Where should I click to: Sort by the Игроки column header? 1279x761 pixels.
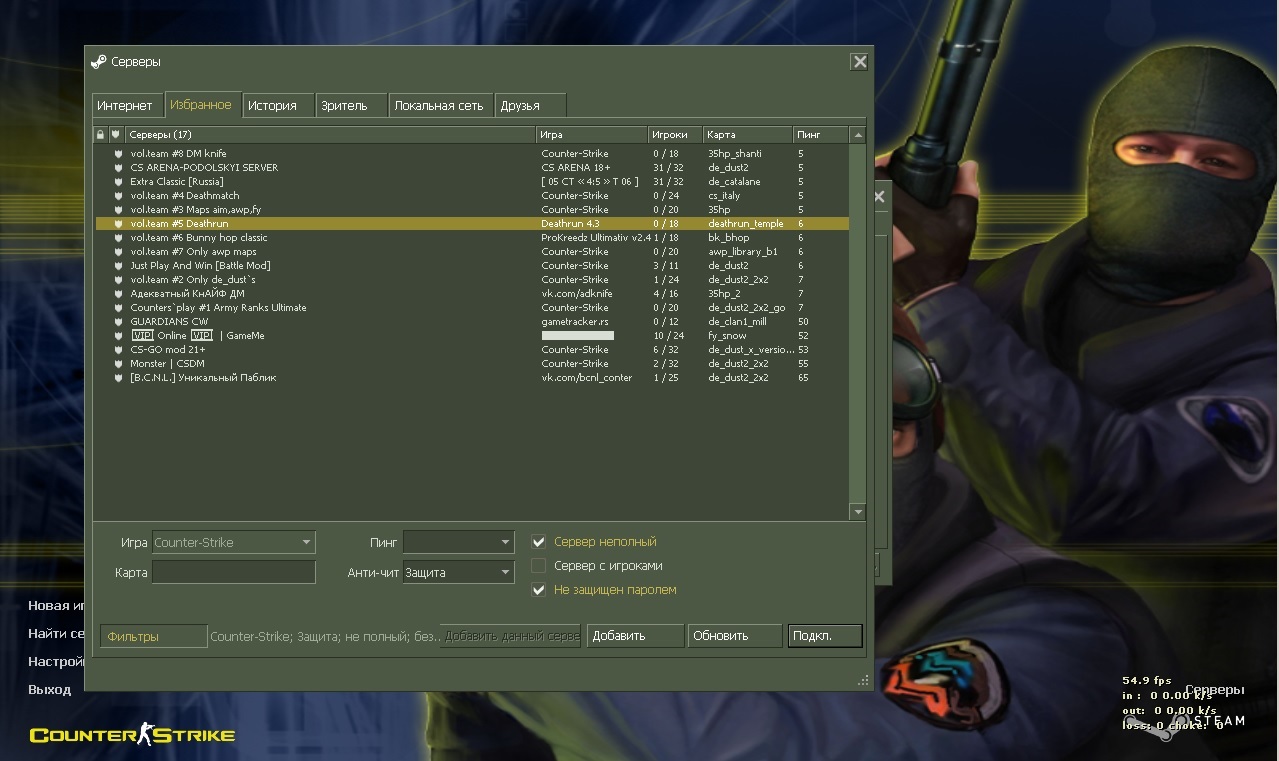click(x=675, y=134)
